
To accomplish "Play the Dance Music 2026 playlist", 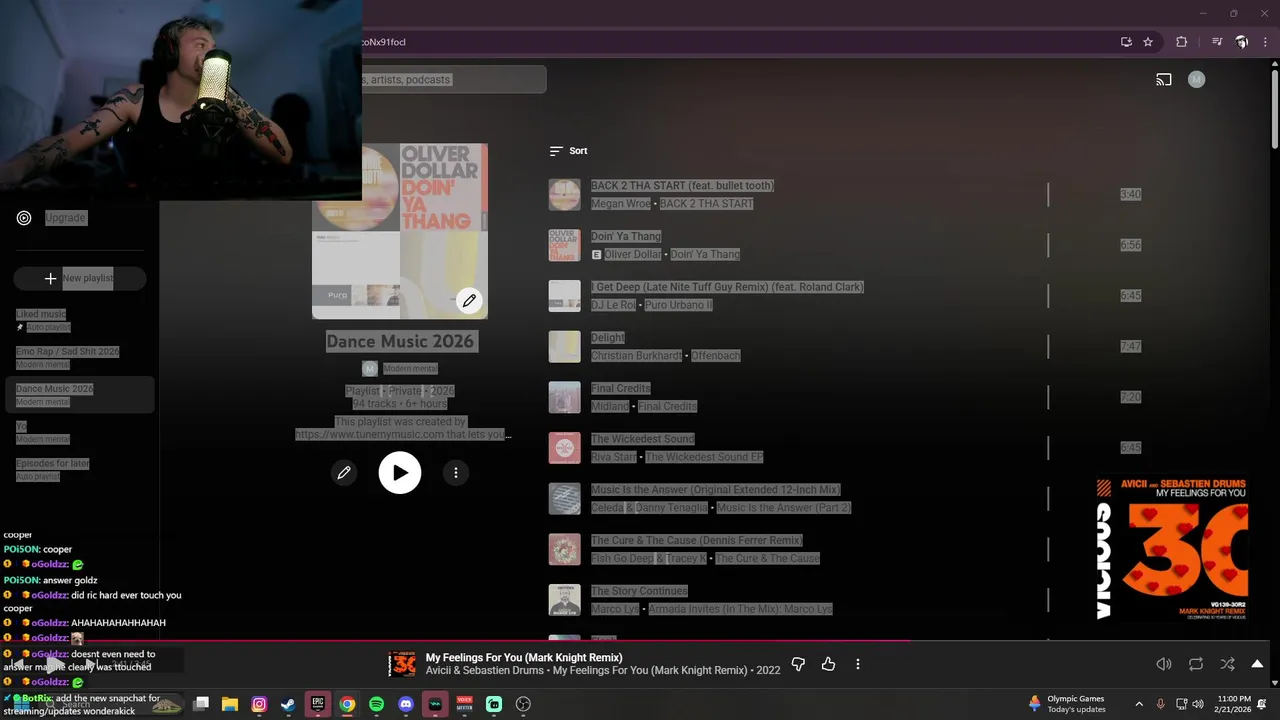I will pyautogui.click(x=400, y=473).
